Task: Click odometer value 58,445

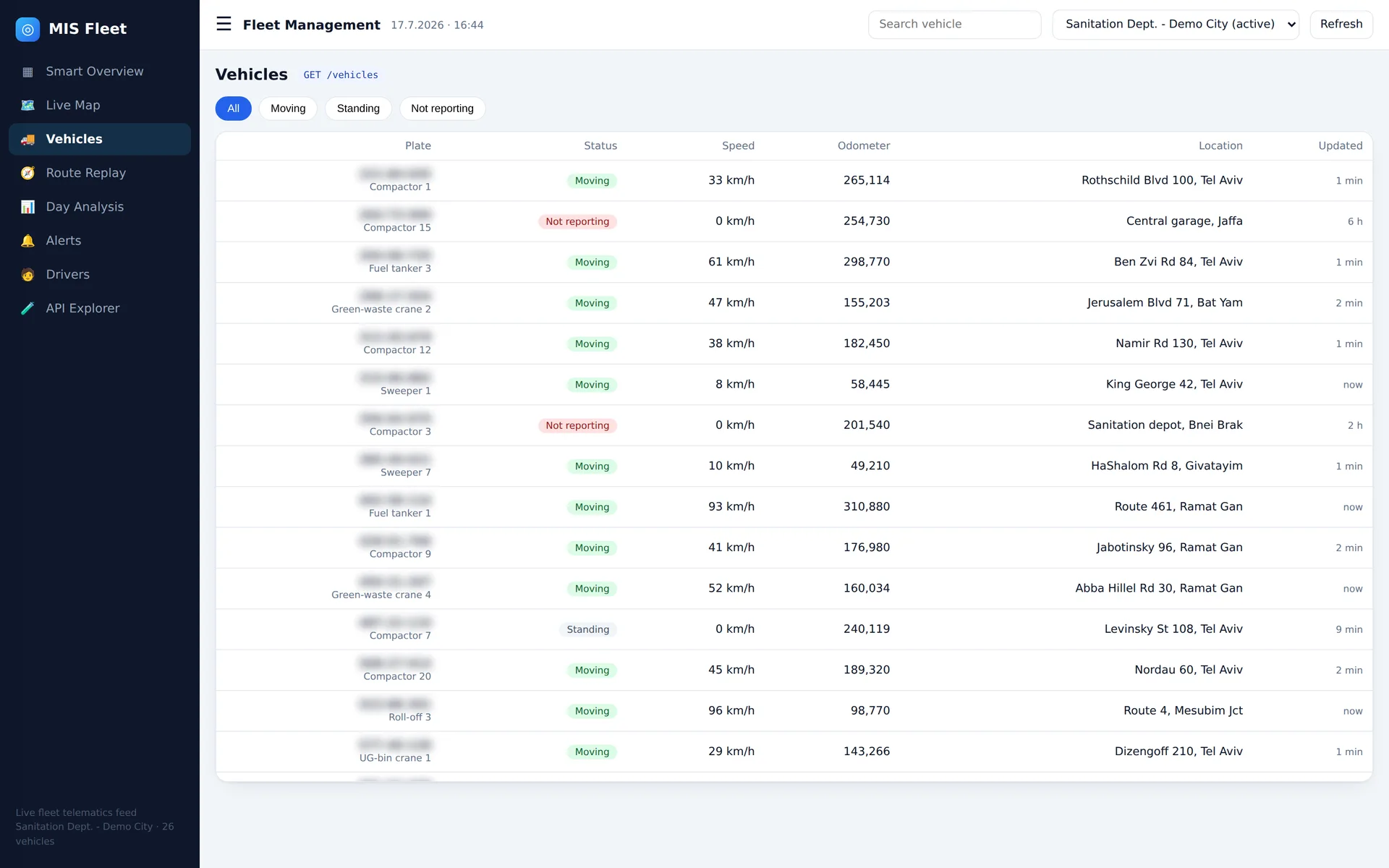Action: pyautogui.click(x=870, y=385)
